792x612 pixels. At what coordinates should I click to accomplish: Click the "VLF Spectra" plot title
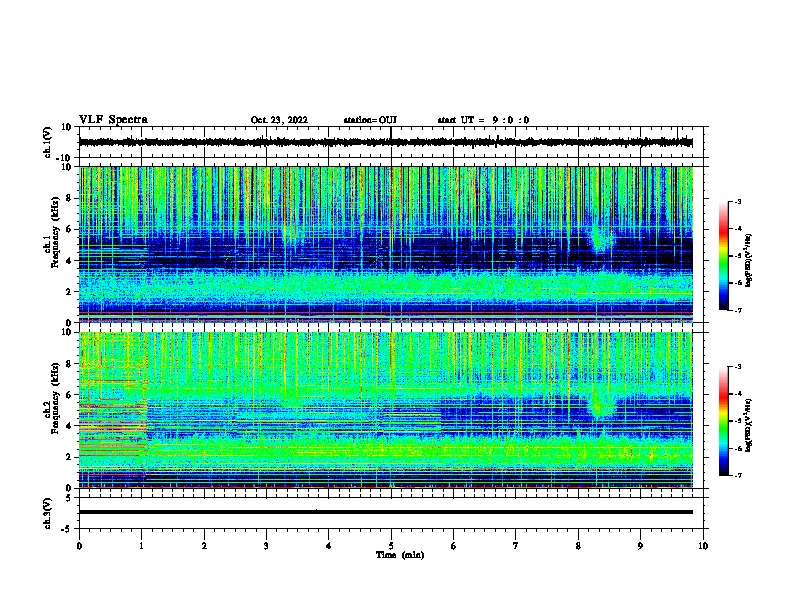point(113,120)
